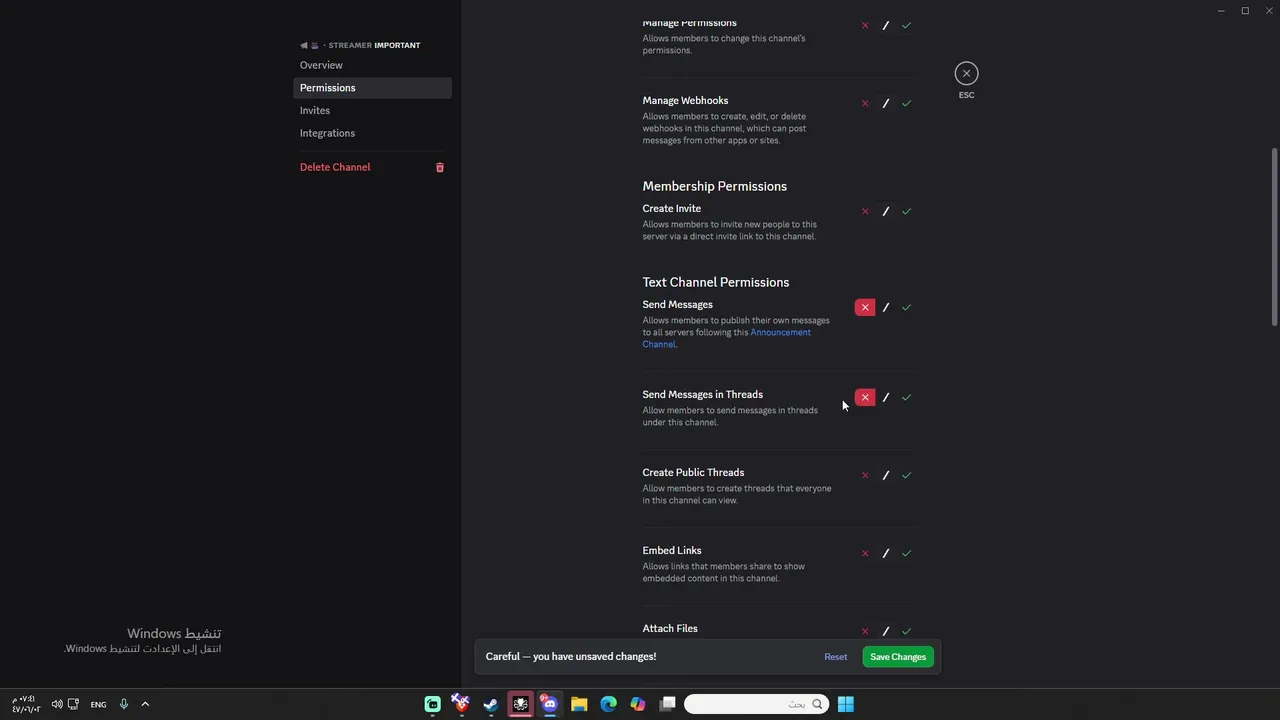Reset the unsaved changes
The width and height of the screenshot is (1280, 720).
click(835, 657)
